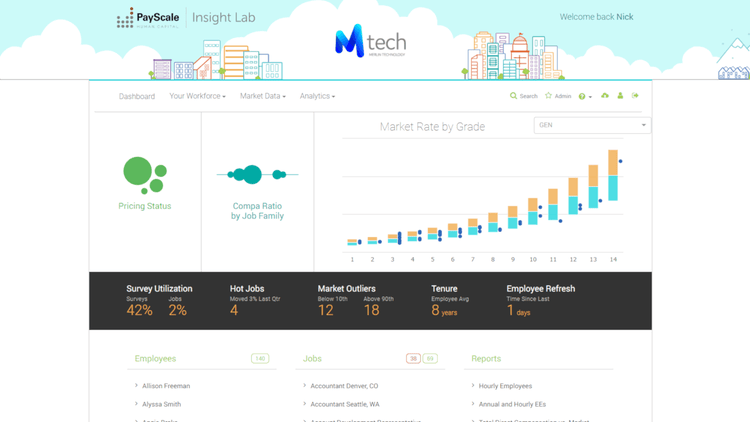
Task: Expand Annual and Hourly EEs chevron
Action: coord(473,404)
